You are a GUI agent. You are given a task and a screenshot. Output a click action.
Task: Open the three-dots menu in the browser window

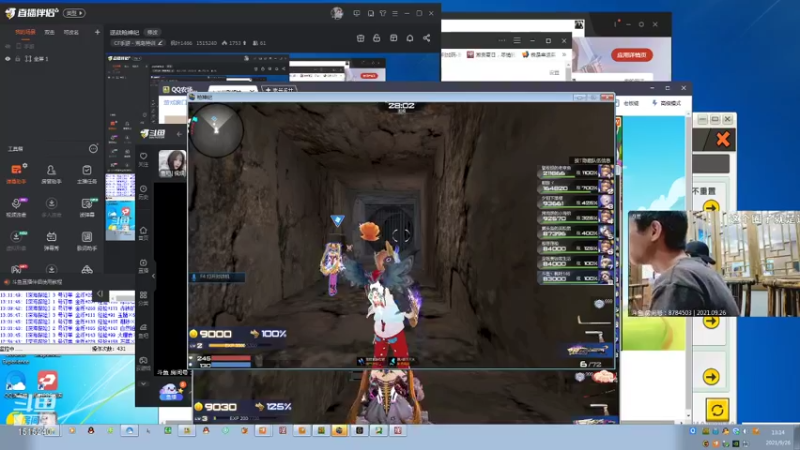point(502,40)
